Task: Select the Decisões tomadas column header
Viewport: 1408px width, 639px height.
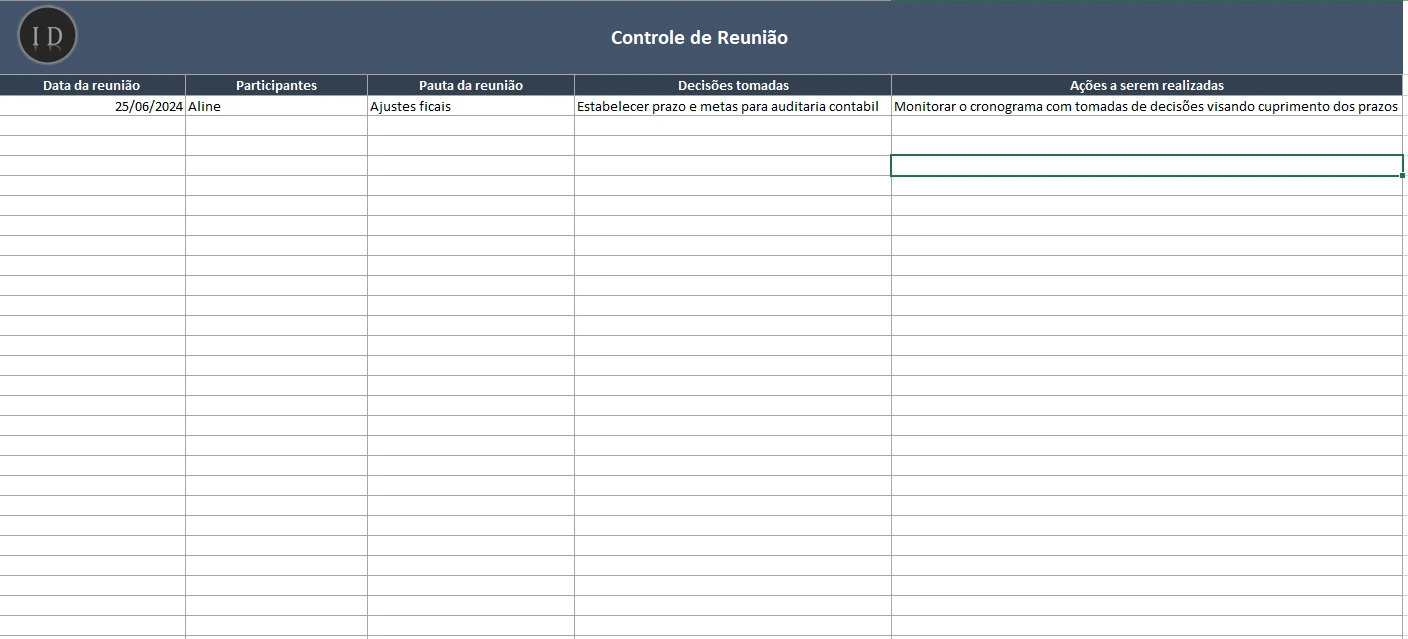Action: (x=732, y=85)
